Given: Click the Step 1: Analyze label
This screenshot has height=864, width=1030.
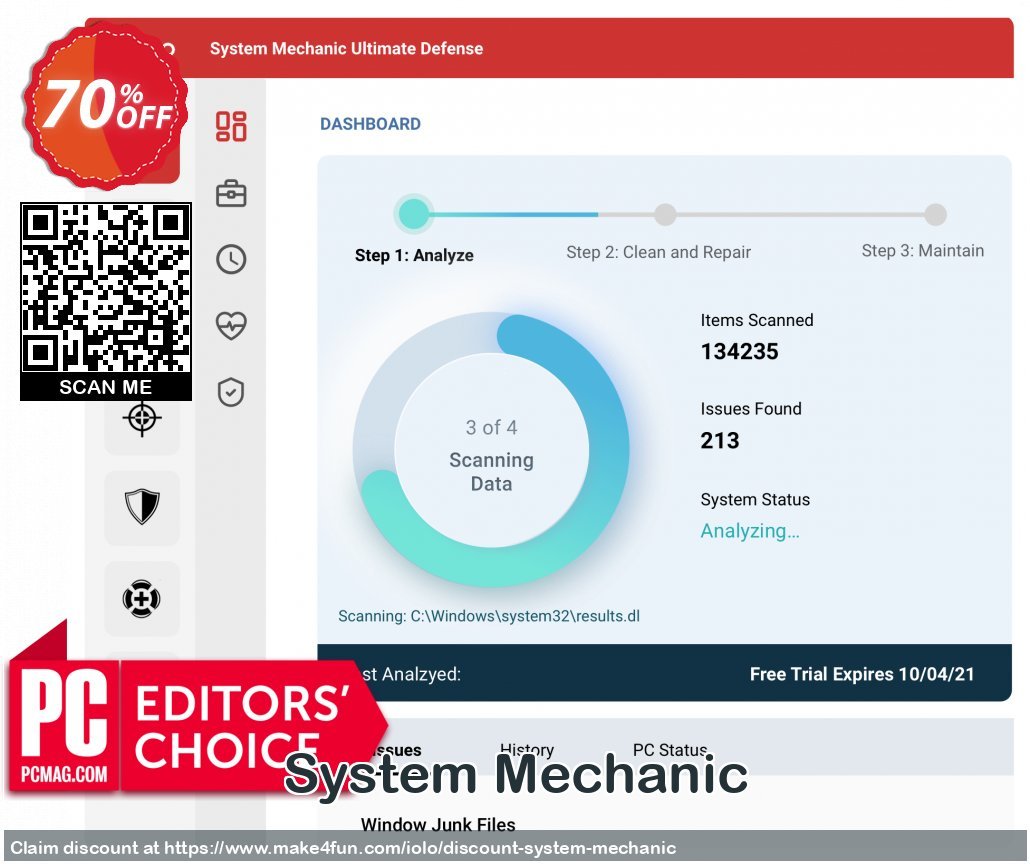Looking at the screenshot, I should 414,255.
